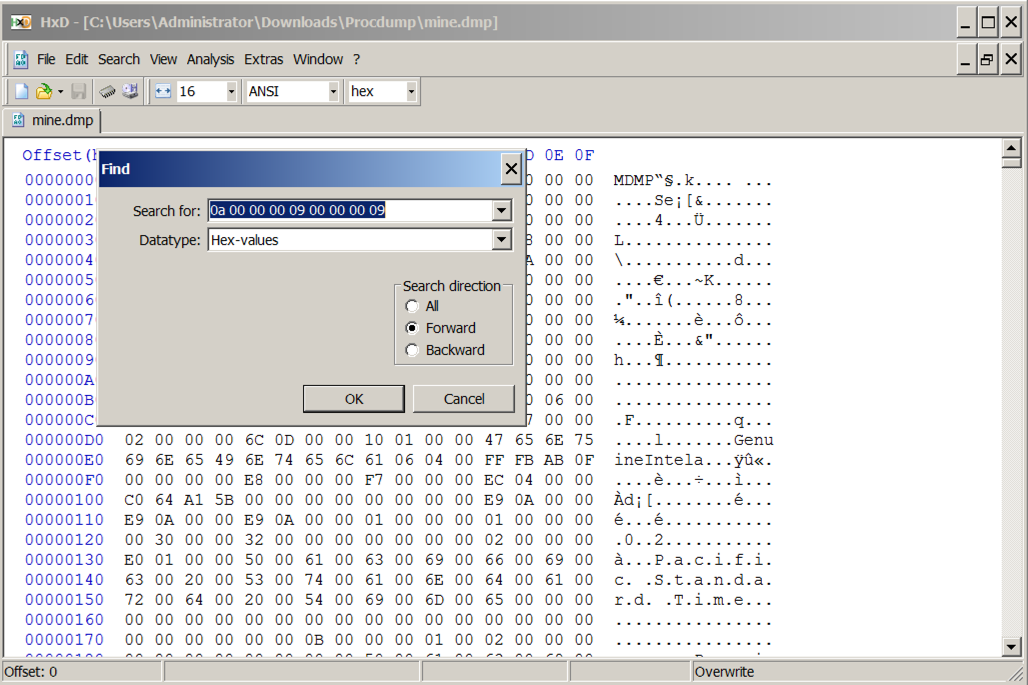Open the ? help menu
This screenshot has width=1028, height=685.
357,60
